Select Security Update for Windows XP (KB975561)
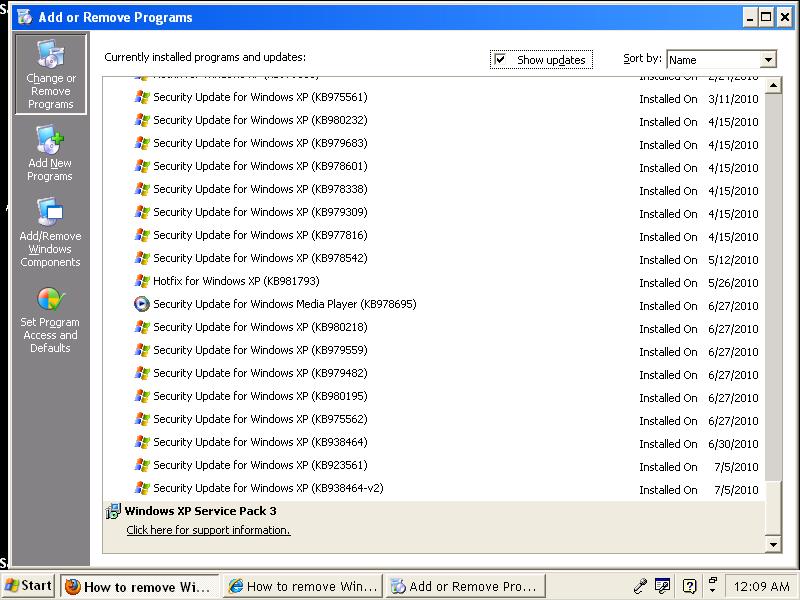Viewport: 800px width, 600px height. tap(260, 97)
